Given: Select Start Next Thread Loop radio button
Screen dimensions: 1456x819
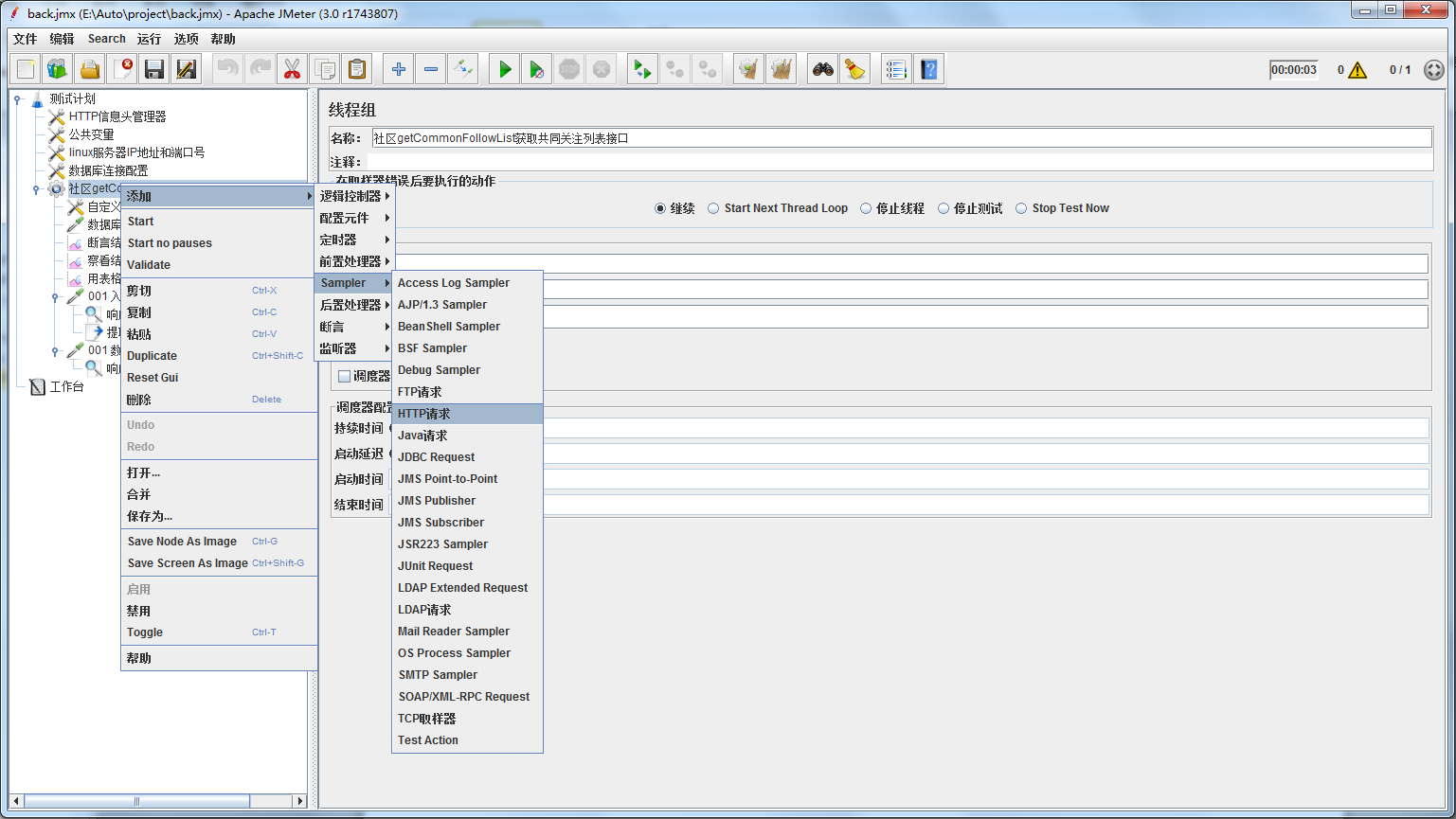Looking at the screenshot, I should pyautogui.click(x=713, y=208).
